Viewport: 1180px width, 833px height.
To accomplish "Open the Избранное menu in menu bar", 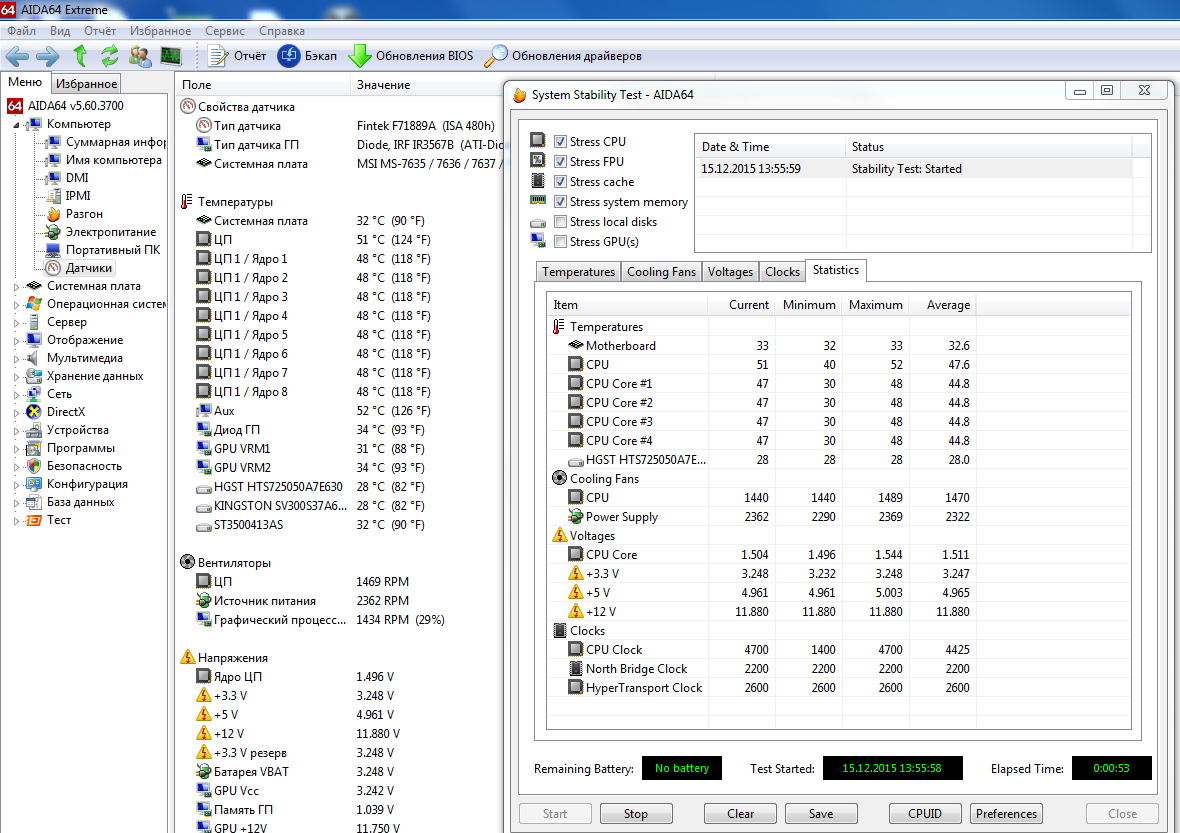I will point(160,31).
